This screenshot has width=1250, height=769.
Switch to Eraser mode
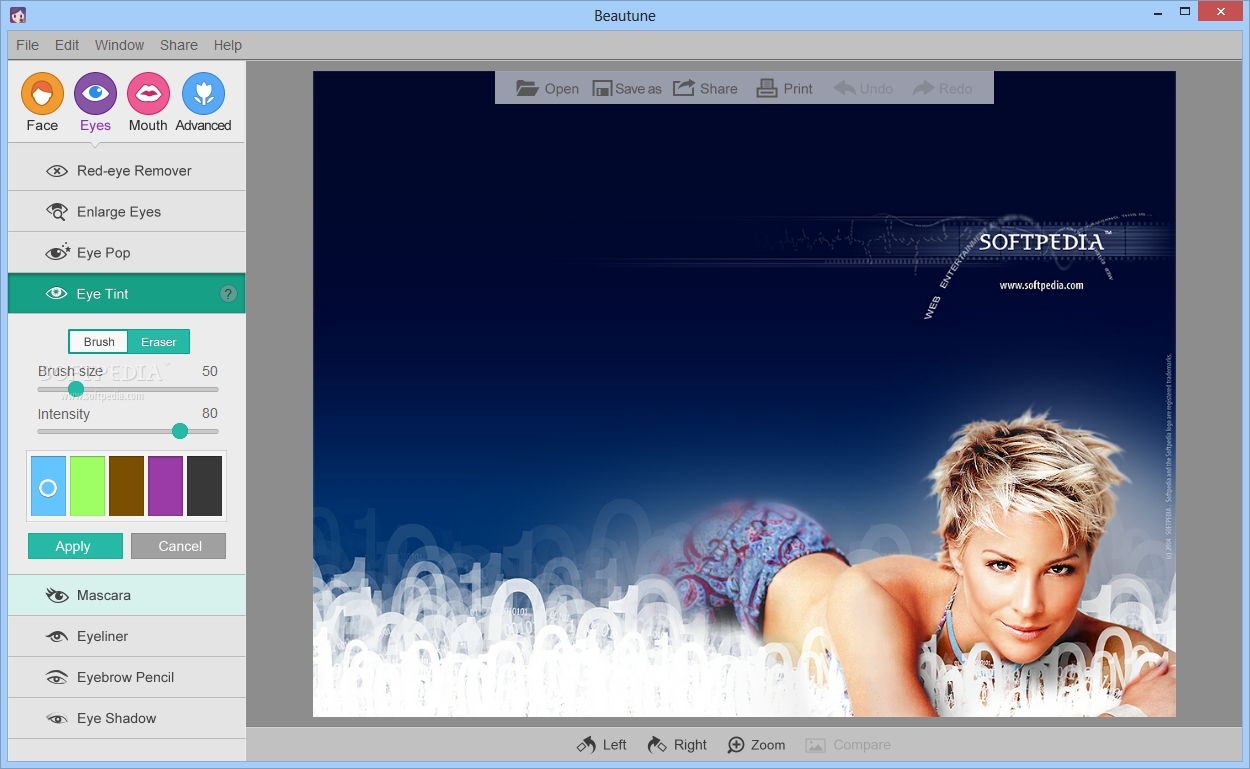[159, 342]
